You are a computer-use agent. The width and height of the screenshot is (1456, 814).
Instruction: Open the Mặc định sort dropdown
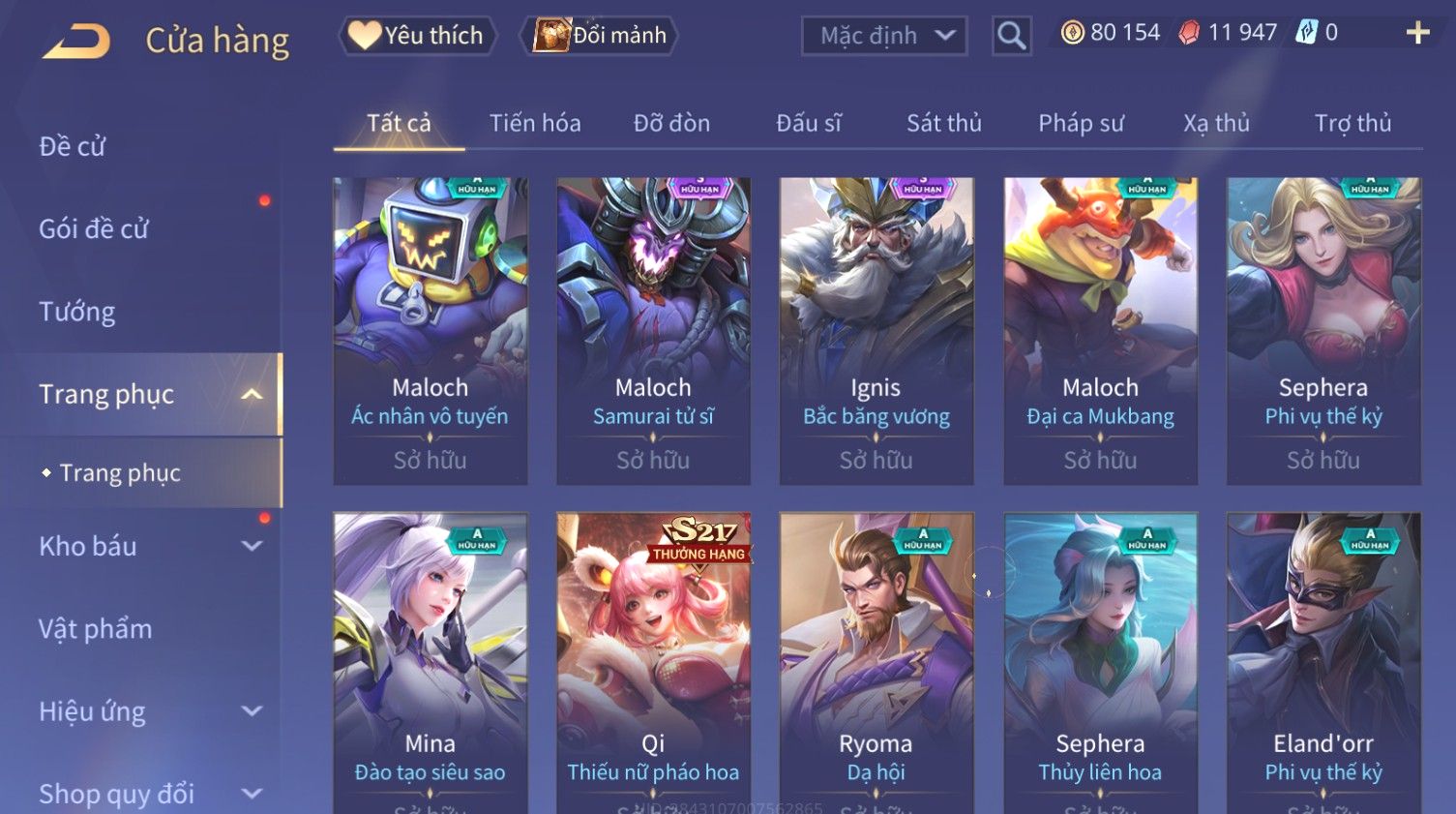coord(884,36)
